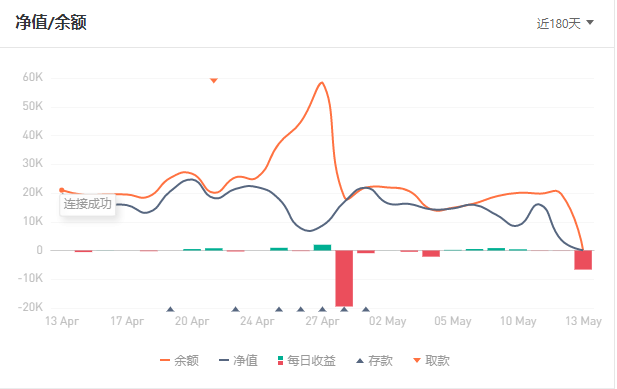Open the 近180天 period dropdown
This screenshot has height=389, width=617.
565,24
